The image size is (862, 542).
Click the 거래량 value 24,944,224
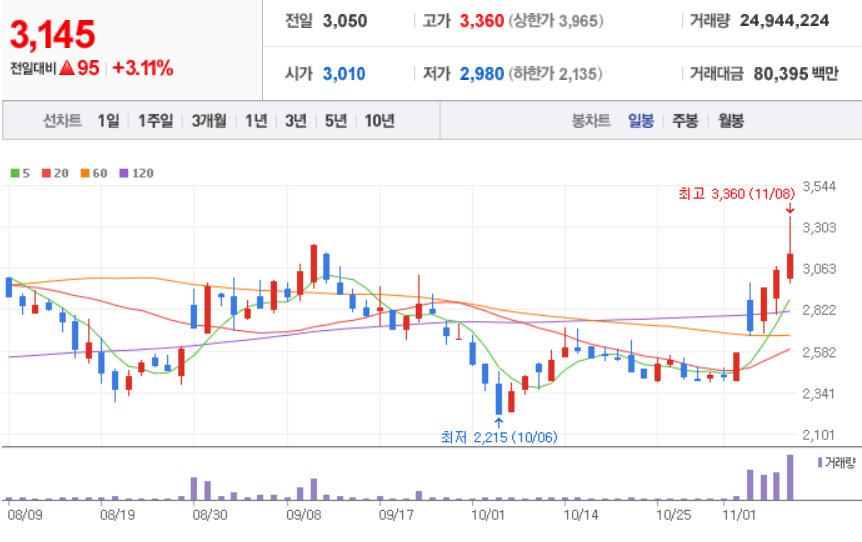point(784,21)
